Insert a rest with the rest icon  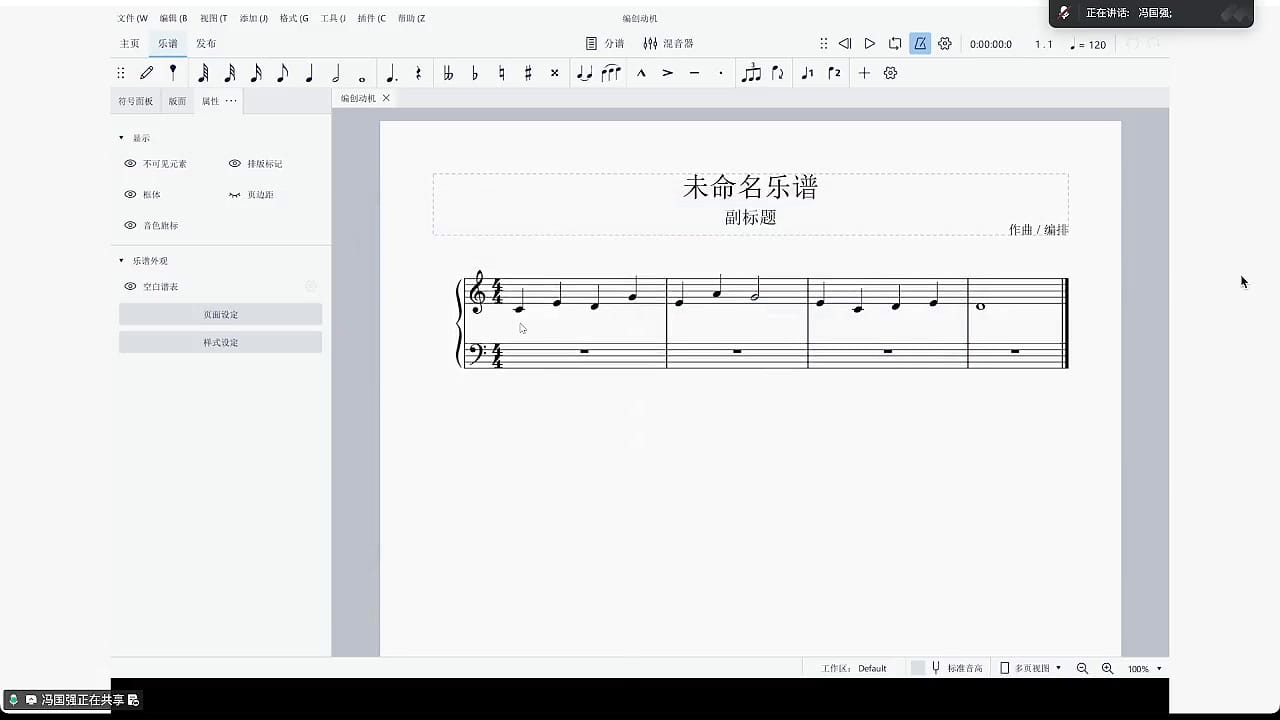pyautogui.click(x=418, y=73)
